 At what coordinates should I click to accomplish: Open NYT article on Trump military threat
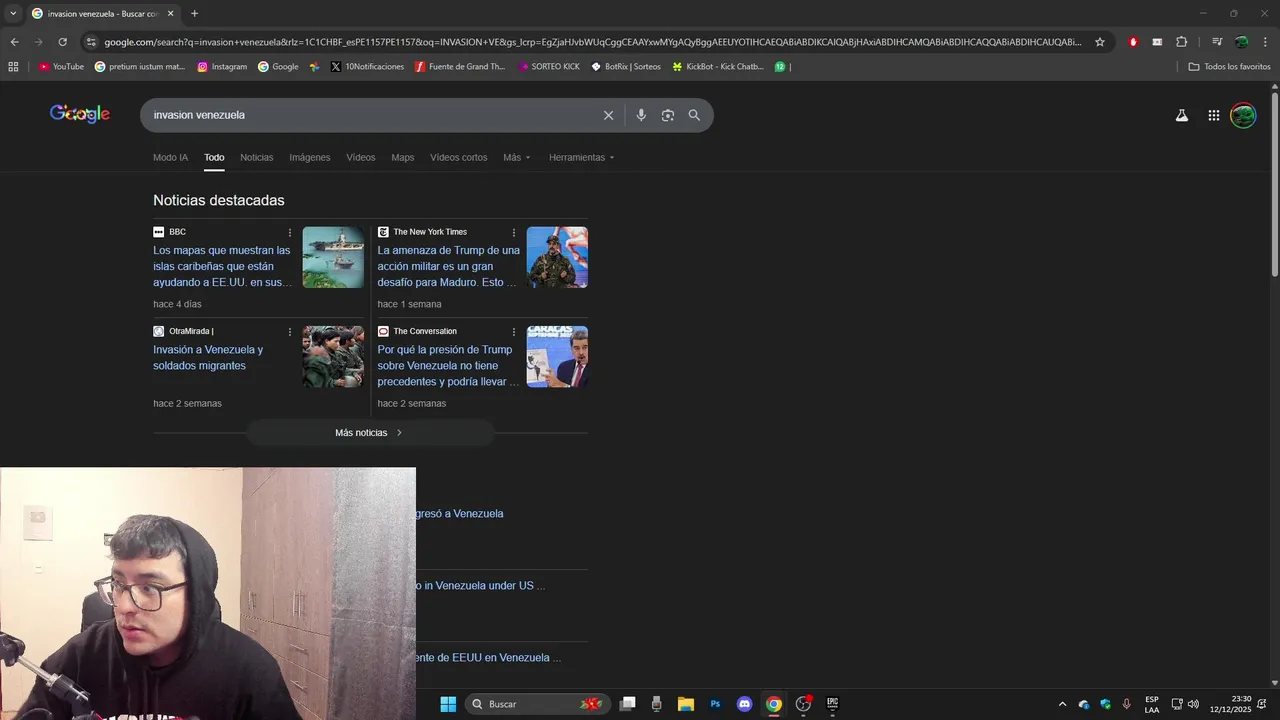pos(448,266)
